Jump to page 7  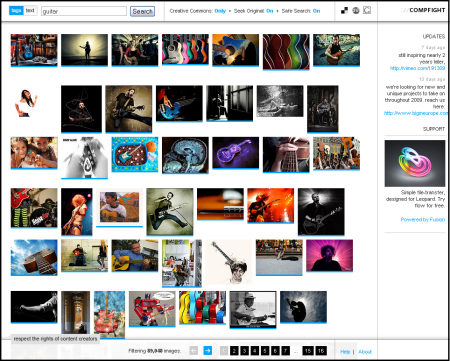click(x=286, y=351)
